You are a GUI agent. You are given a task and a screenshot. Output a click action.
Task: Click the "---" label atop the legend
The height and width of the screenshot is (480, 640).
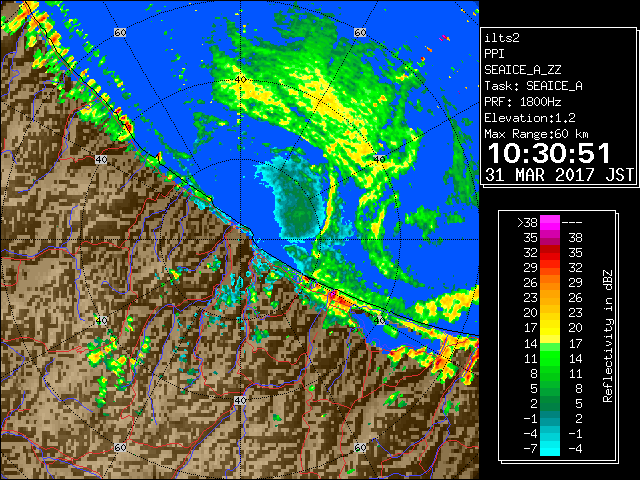(572, 223)
